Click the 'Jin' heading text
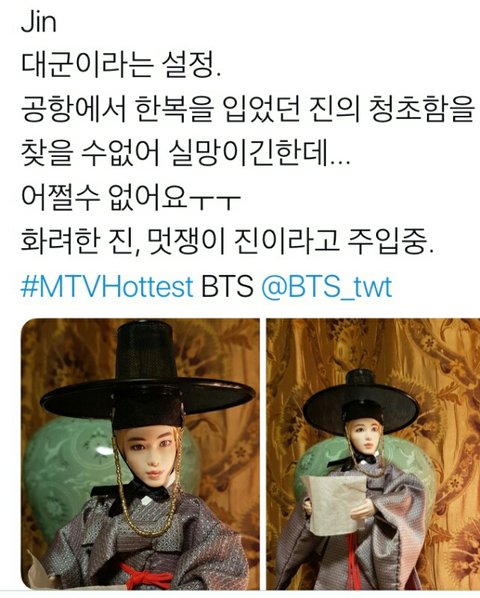This screenshot has height=598, width=480. click(x=39, y=23)
